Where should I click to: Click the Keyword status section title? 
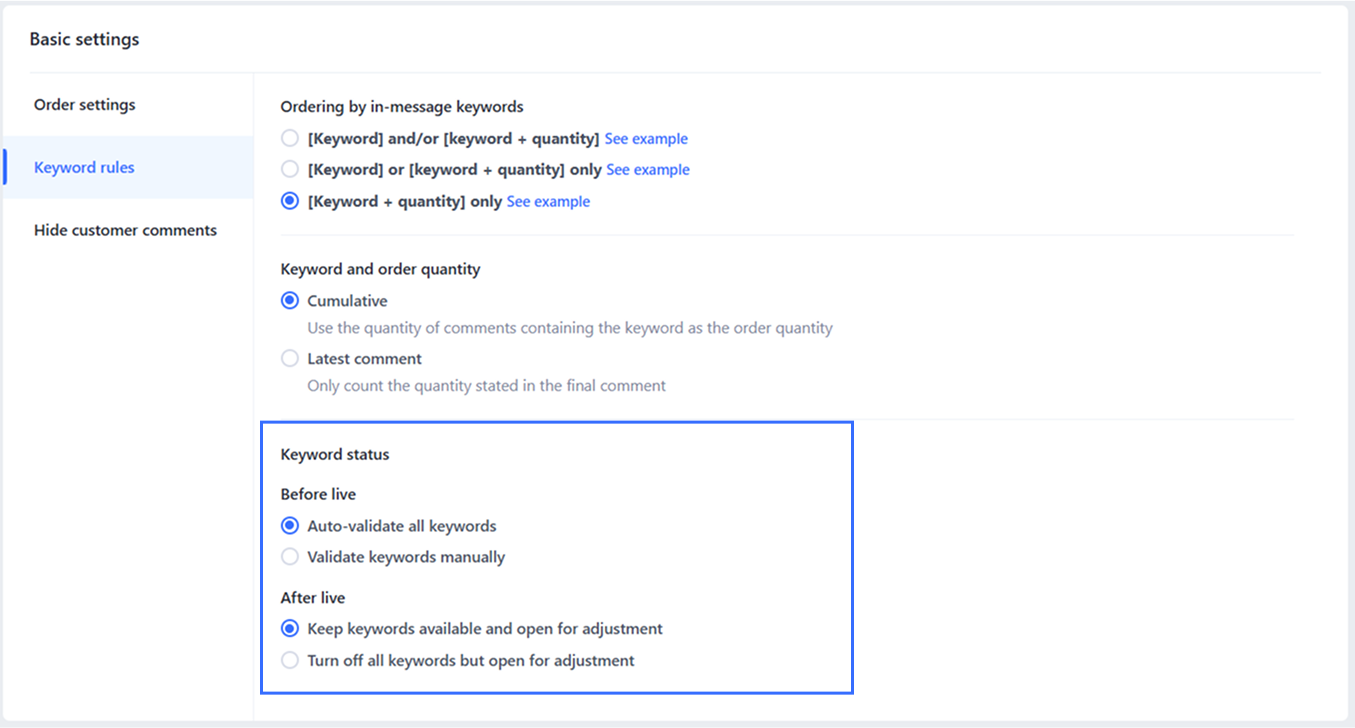coord(335,454)
